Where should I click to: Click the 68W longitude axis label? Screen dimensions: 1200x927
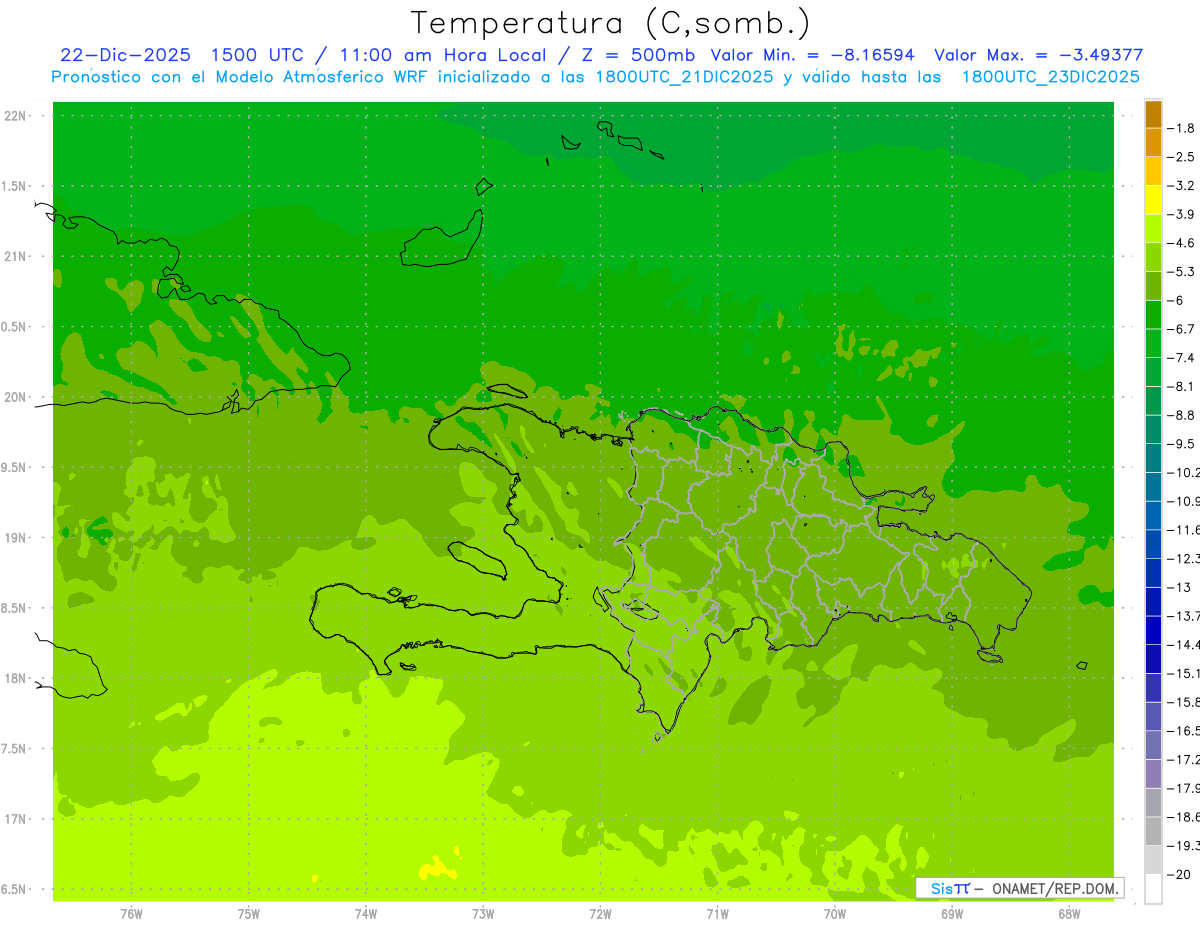[1068, 914]
